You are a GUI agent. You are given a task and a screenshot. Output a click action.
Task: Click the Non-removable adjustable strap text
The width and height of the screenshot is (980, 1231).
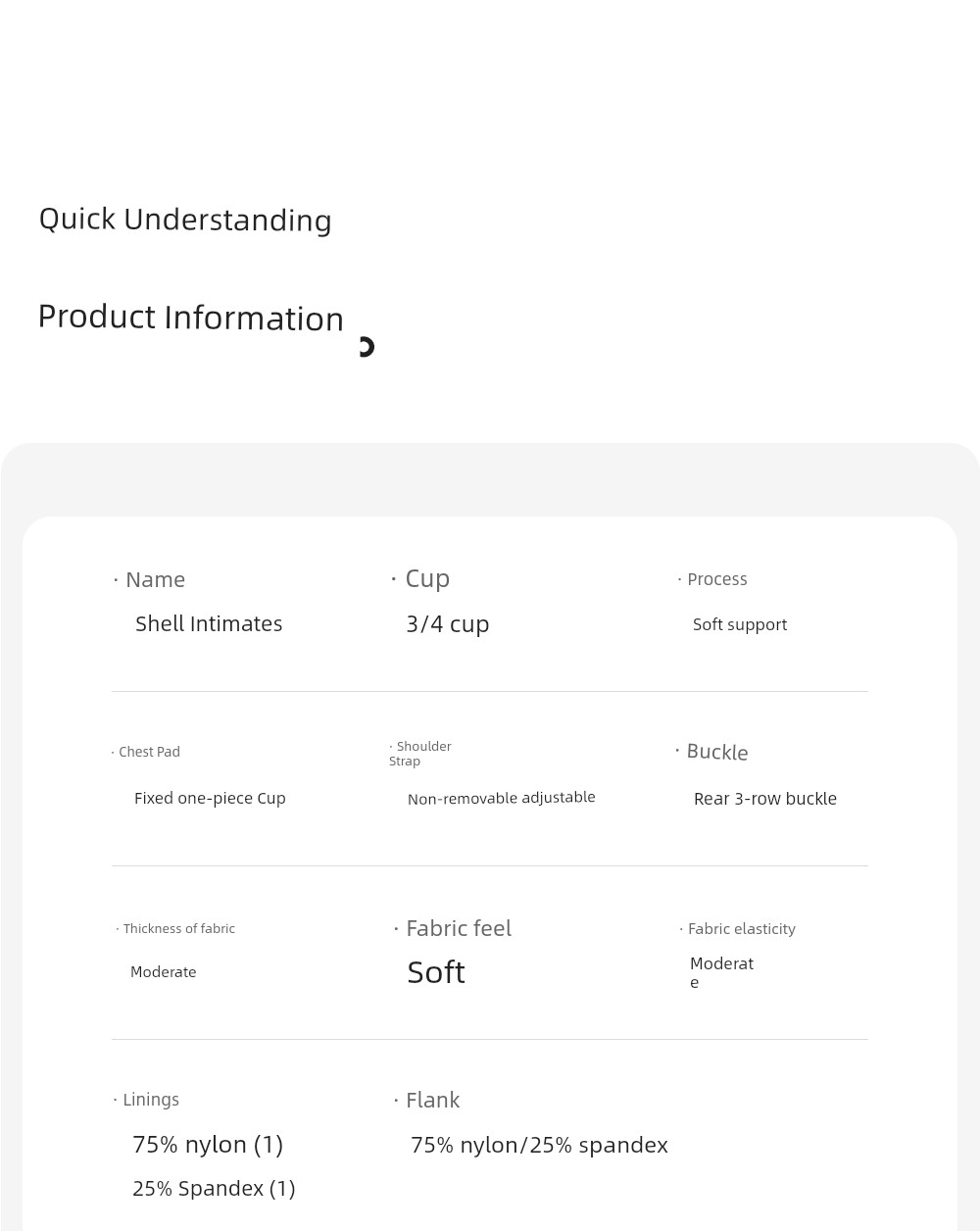502,798
